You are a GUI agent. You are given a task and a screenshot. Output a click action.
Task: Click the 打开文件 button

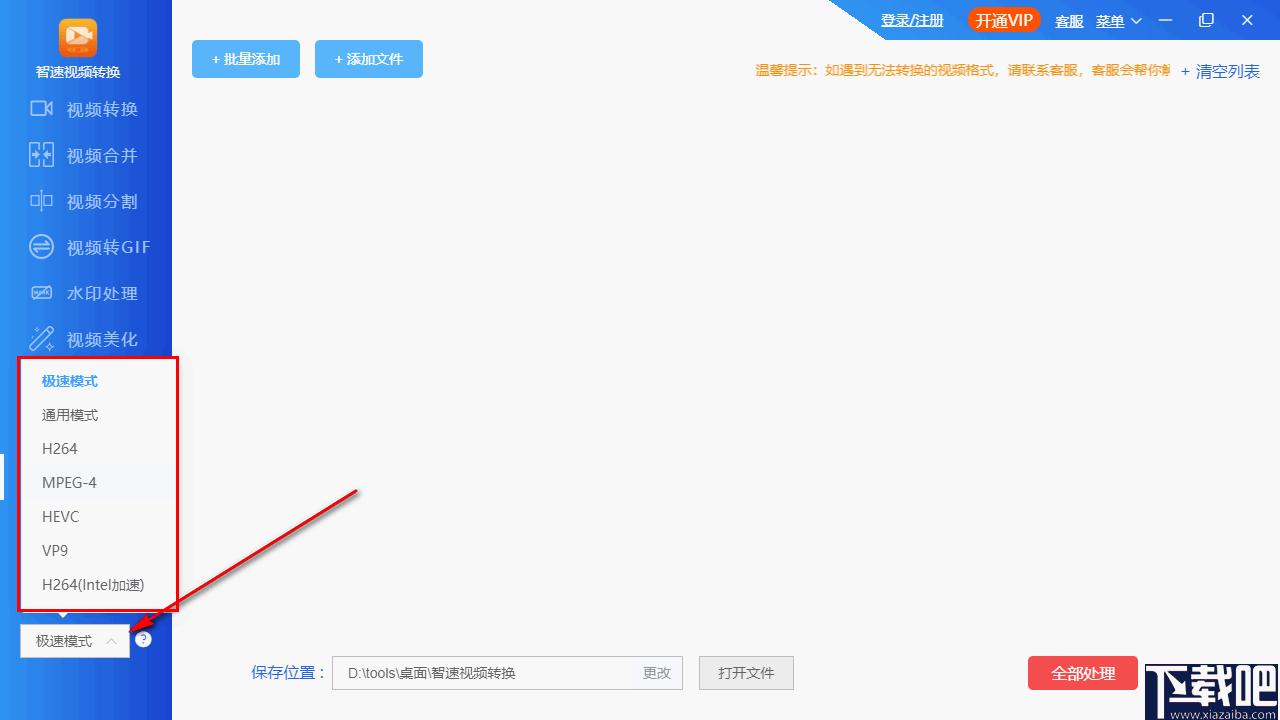(746, 673)
